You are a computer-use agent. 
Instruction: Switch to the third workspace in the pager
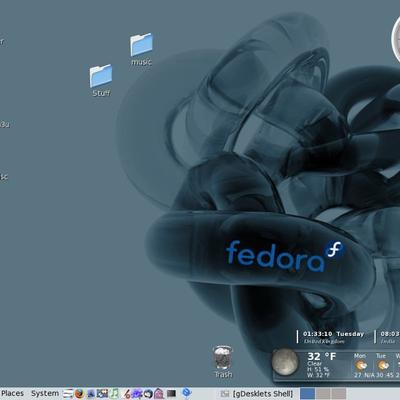339,394
